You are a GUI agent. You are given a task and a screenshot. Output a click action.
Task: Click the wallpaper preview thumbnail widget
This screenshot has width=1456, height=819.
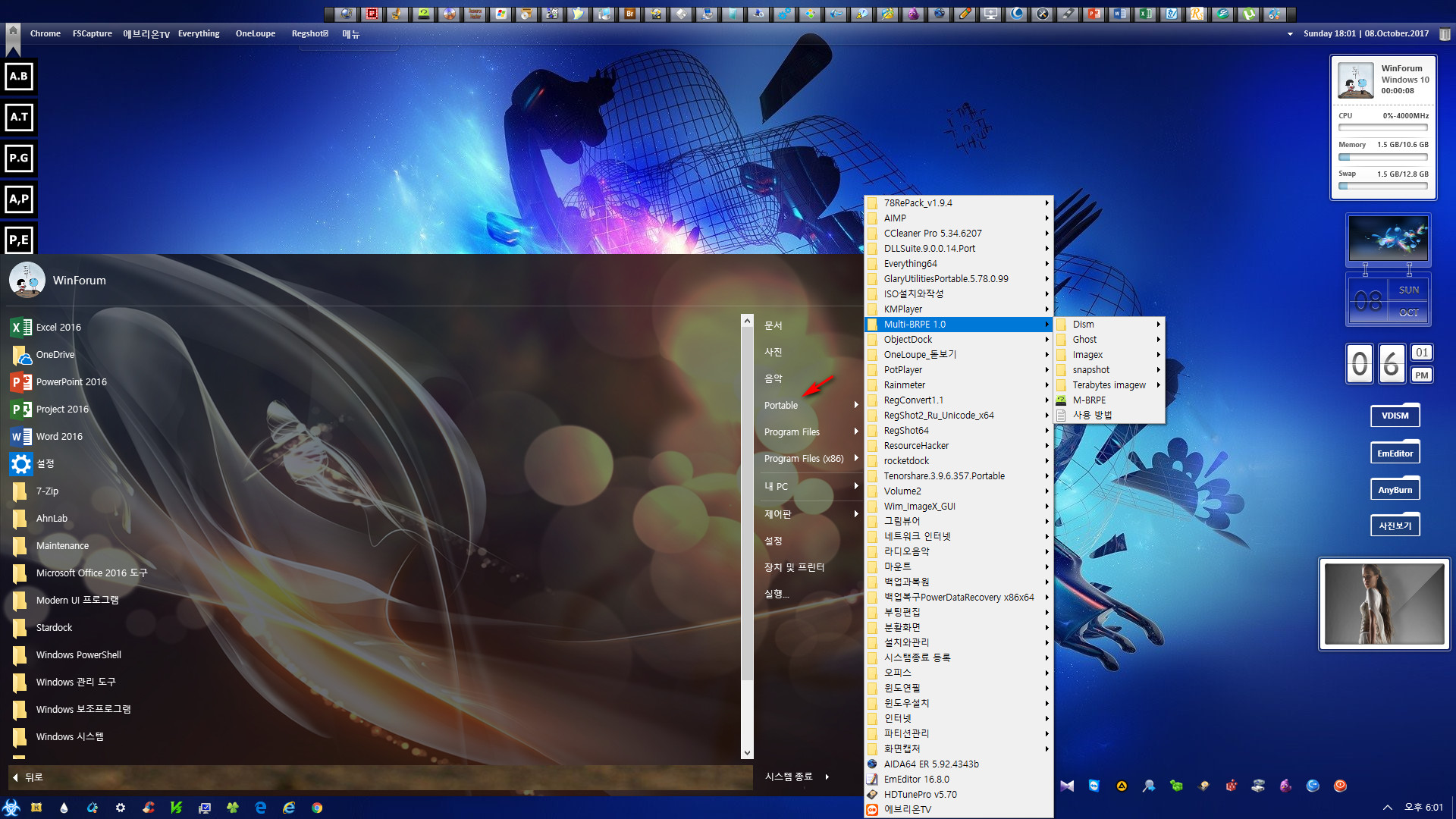click(1389, 239)
